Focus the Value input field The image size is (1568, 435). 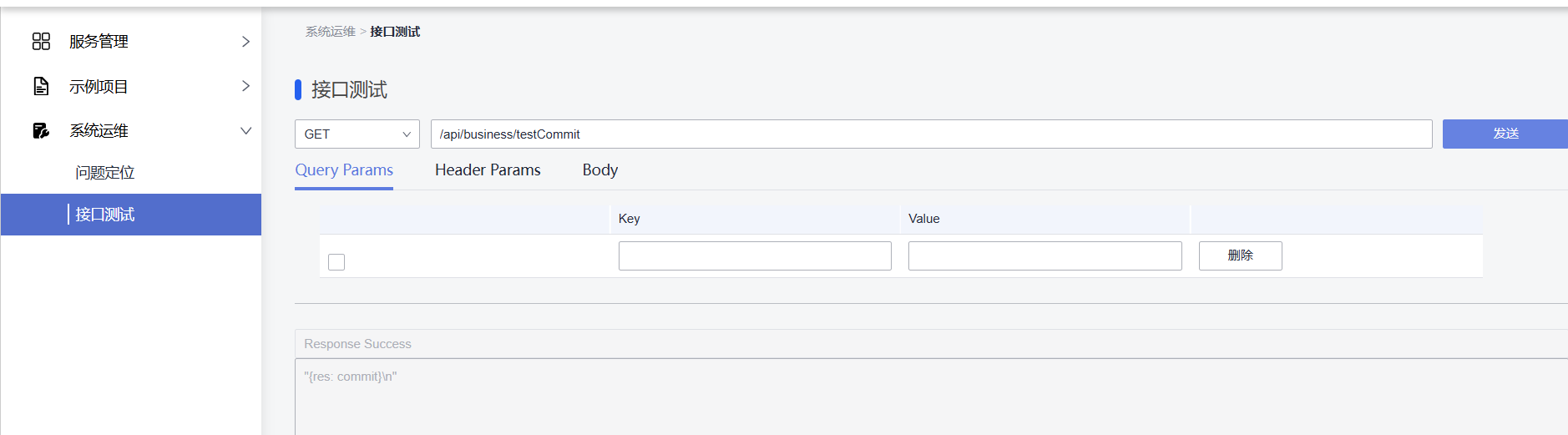[x=1044, y=255]
